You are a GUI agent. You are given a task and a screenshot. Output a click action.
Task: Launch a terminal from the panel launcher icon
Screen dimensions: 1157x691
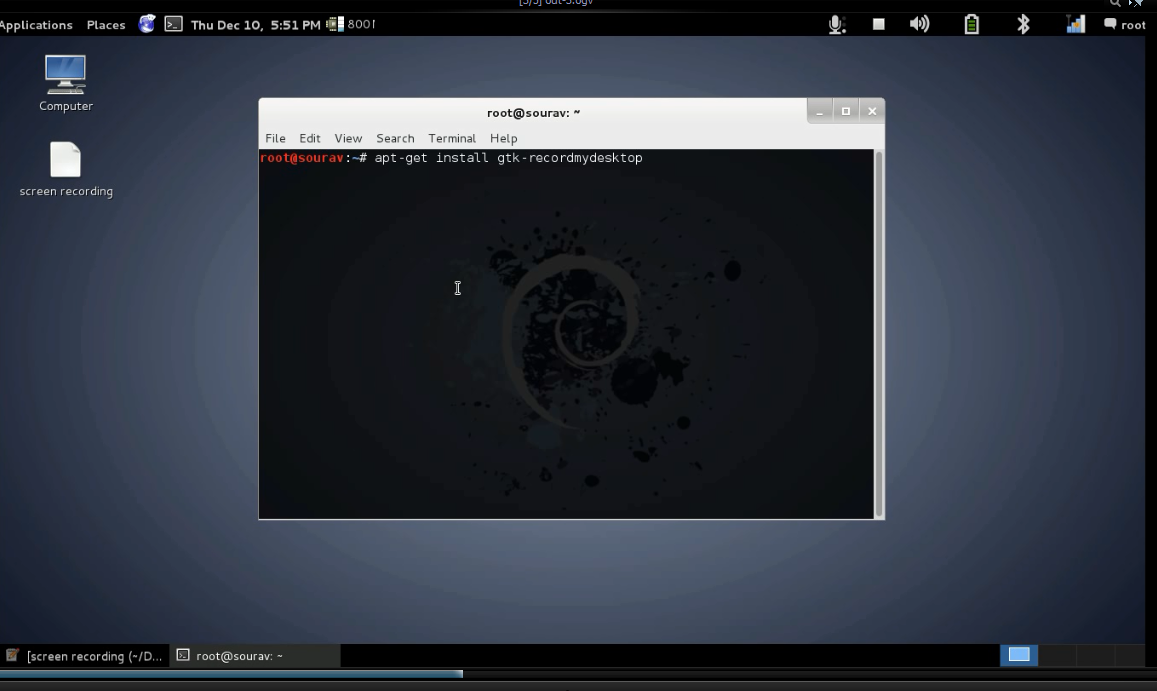pyautogui.click(x=174, y=23)
